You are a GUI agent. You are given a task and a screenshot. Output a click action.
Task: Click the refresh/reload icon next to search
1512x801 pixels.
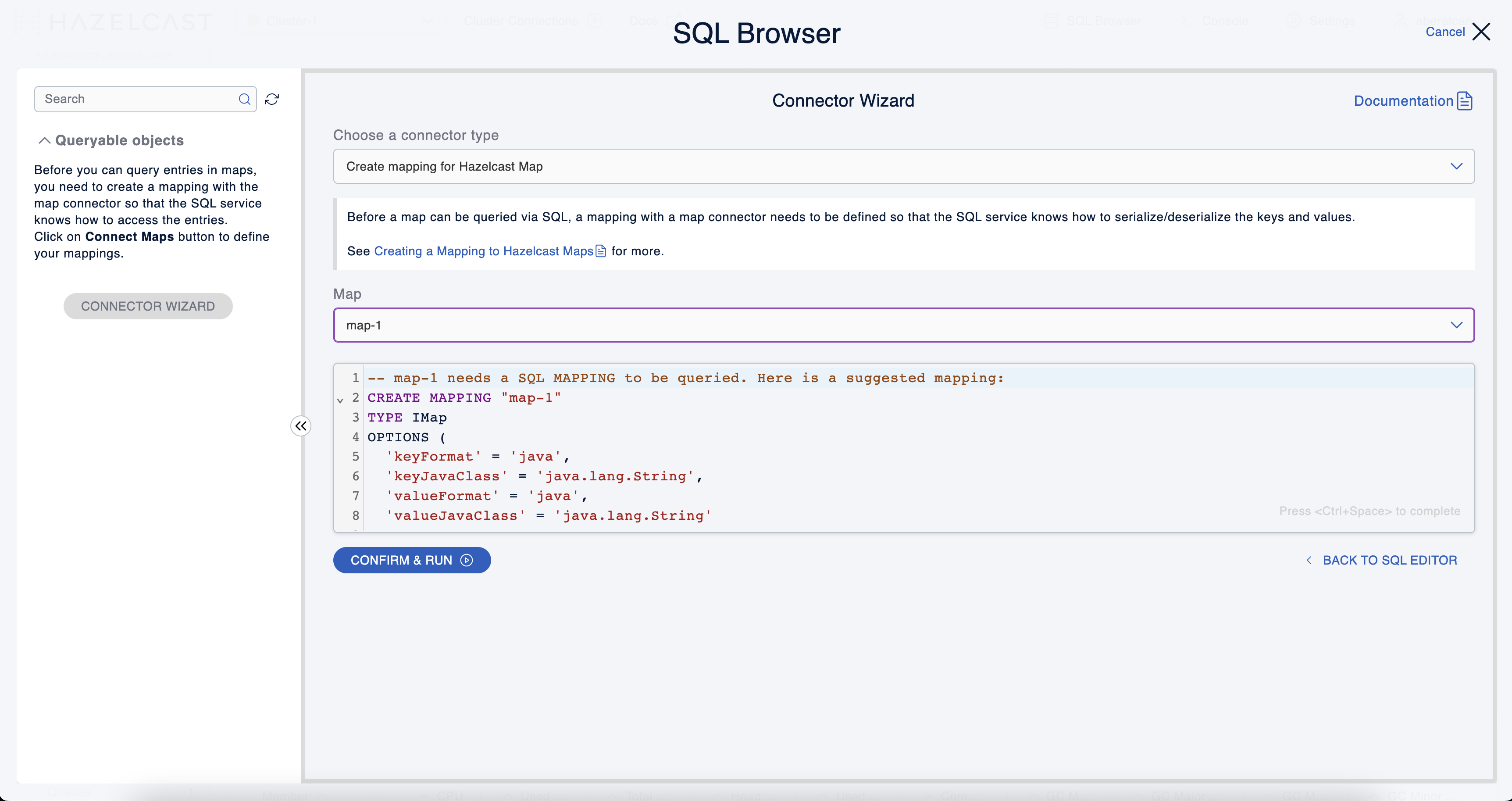pos(272,99)
